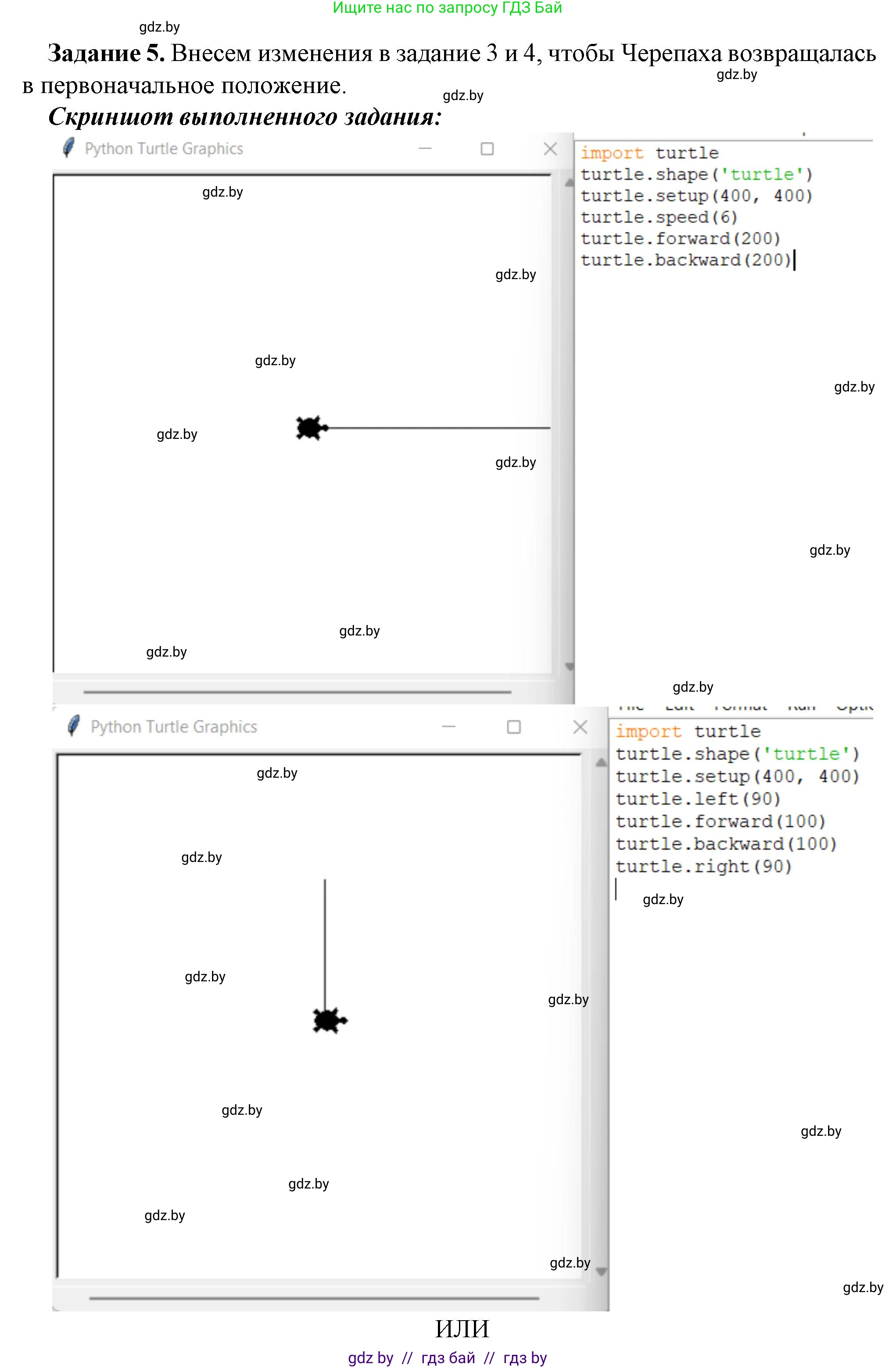This screenshot has width=896, height=1368.
Task: Close the upper Python Turtle Graphics window
Action: pos(550,149)
